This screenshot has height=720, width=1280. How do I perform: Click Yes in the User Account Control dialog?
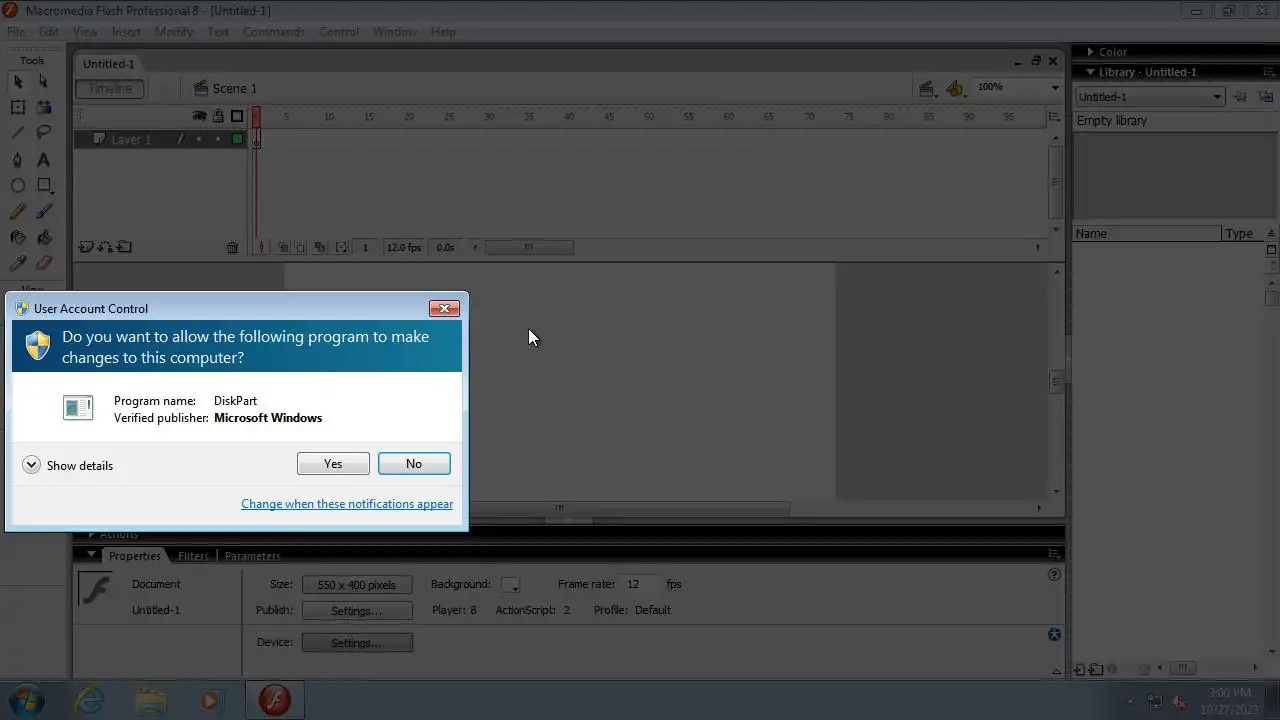(333, 464)
